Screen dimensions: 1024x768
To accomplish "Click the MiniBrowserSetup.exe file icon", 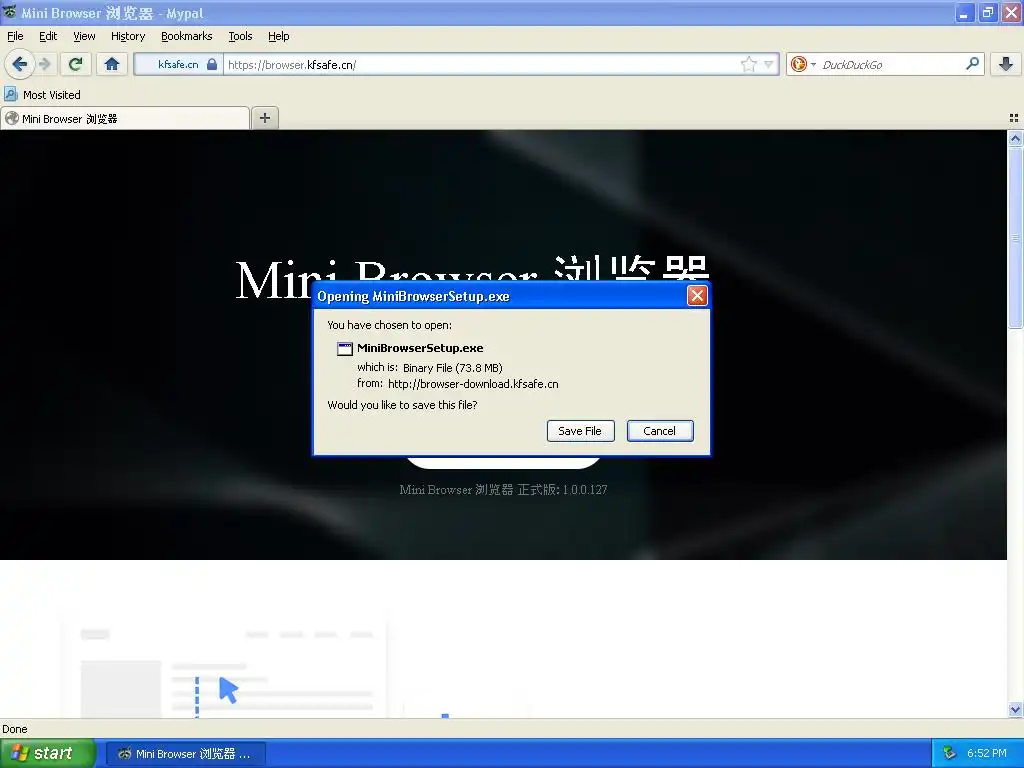I will pos(345,349).
